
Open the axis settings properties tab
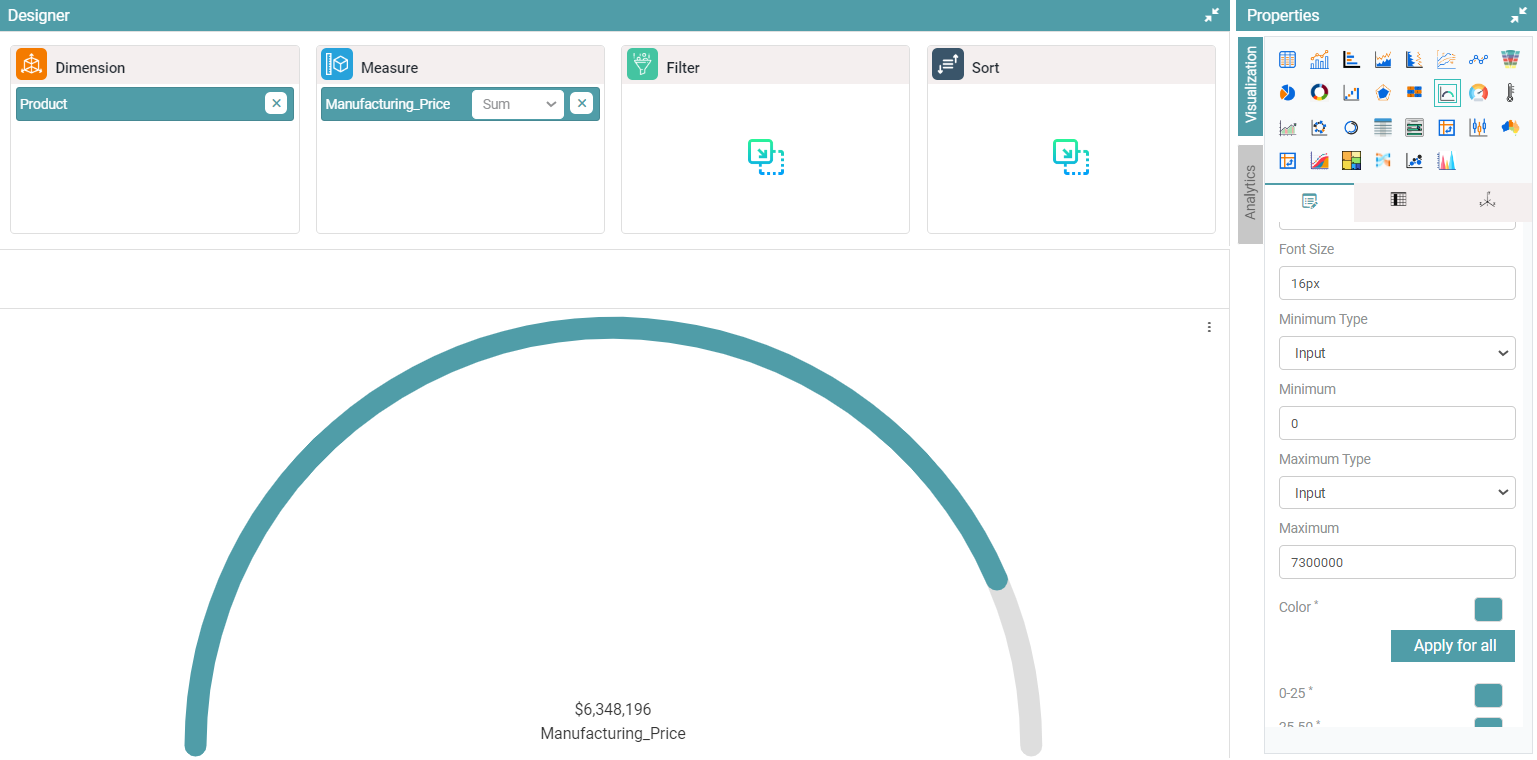tap(1487, 201)
